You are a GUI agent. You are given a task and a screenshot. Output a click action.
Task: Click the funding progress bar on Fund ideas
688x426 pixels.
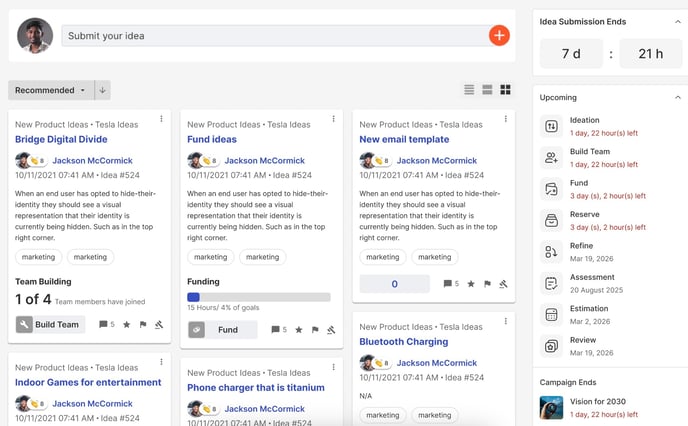coord(259,297)
